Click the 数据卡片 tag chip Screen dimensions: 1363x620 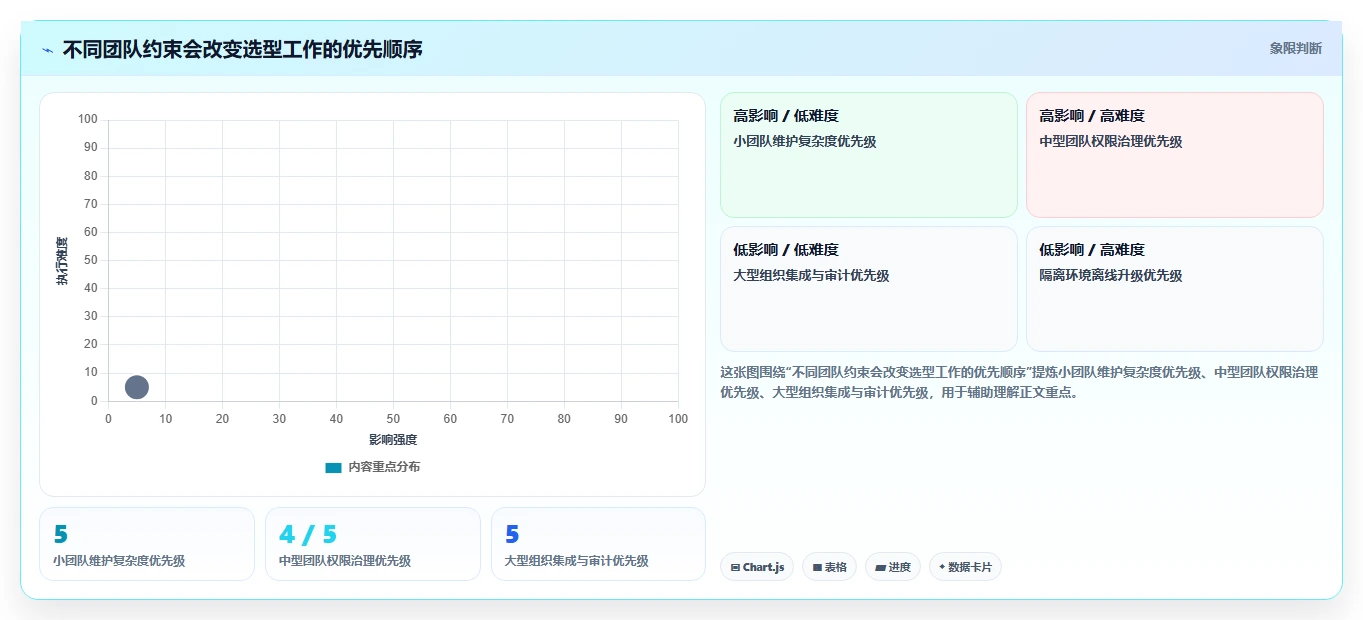(x=965, y=567)
